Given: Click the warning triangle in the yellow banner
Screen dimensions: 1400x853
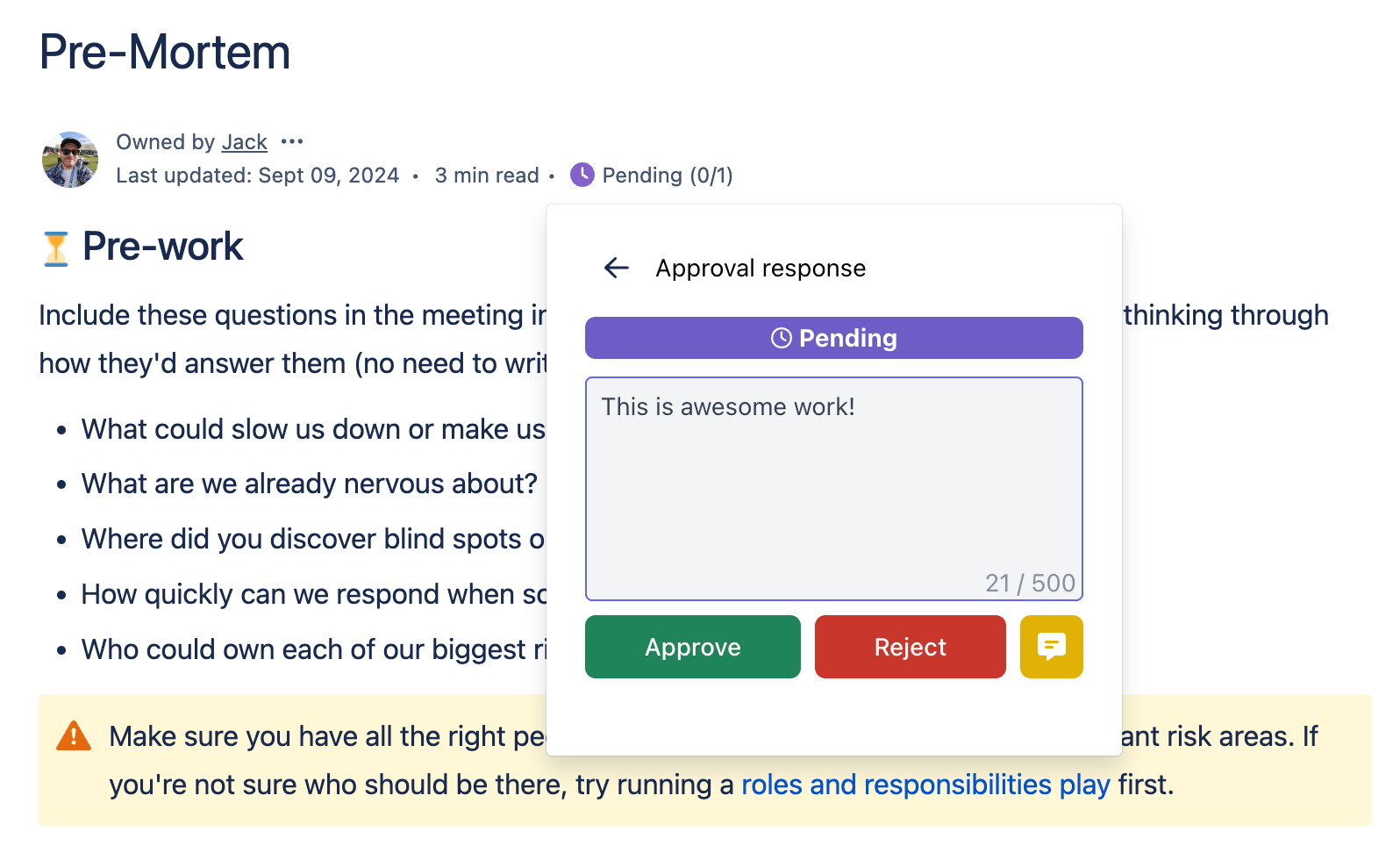Looking at the screenshot, I should (x=74, y=736).
